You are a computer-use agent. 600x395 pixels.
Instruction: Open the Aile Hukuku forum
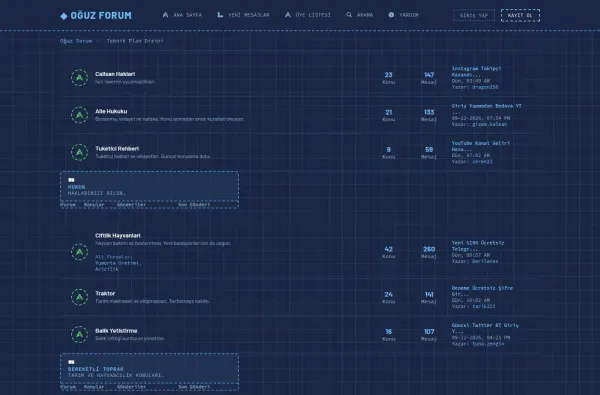click(111, 111)
